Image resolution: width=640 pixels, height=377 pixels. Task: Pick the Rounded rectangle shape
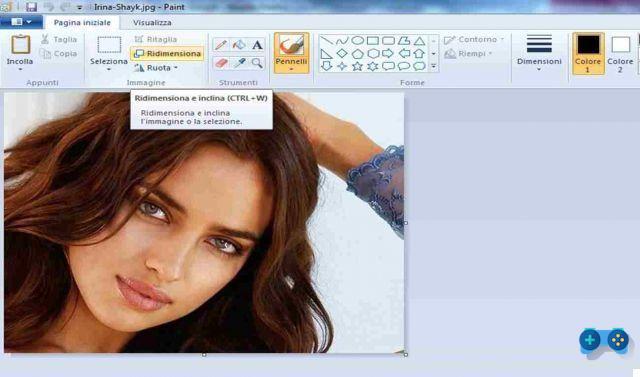click(389, 40)
